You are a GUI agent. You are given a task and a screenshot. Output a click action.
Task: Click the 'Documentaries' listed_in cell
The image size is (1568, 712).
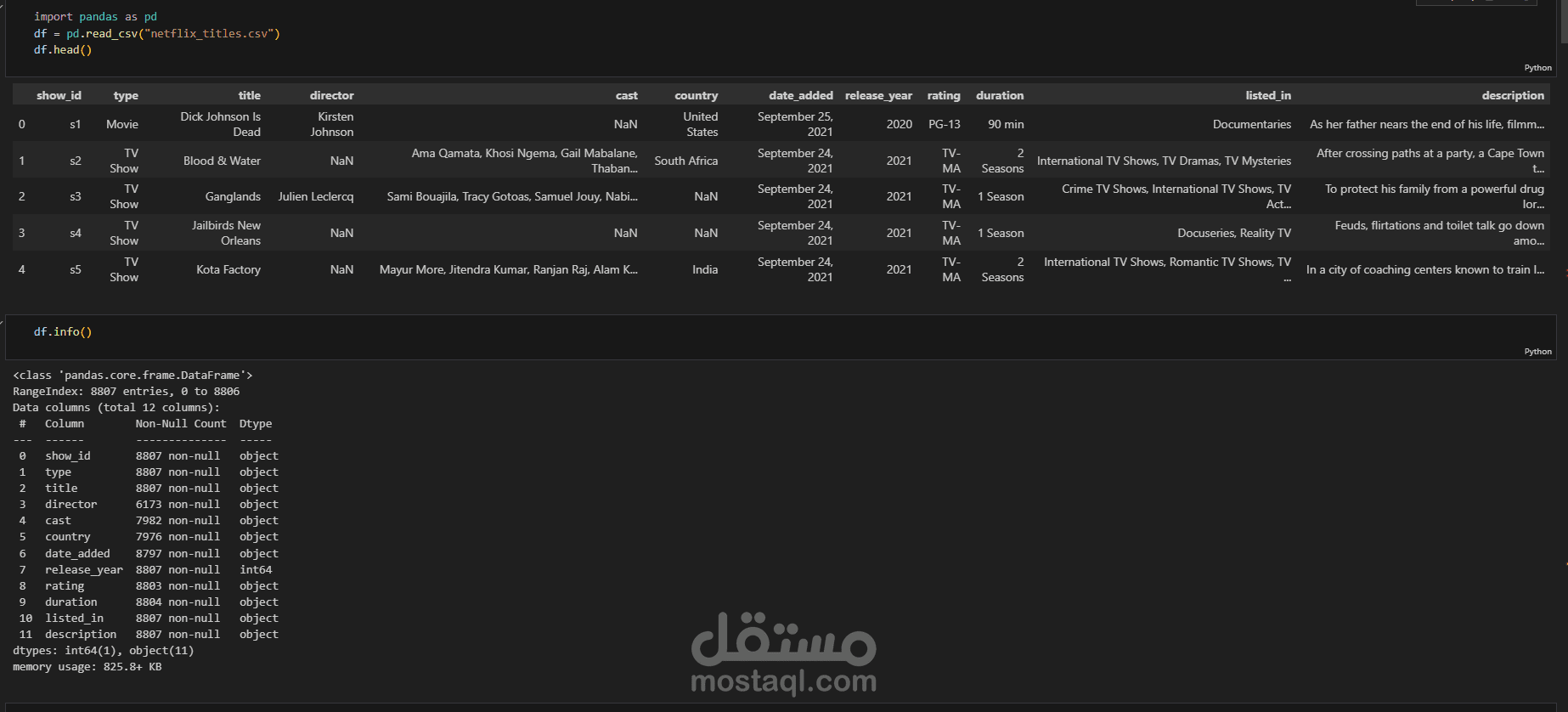point(1252,125)
